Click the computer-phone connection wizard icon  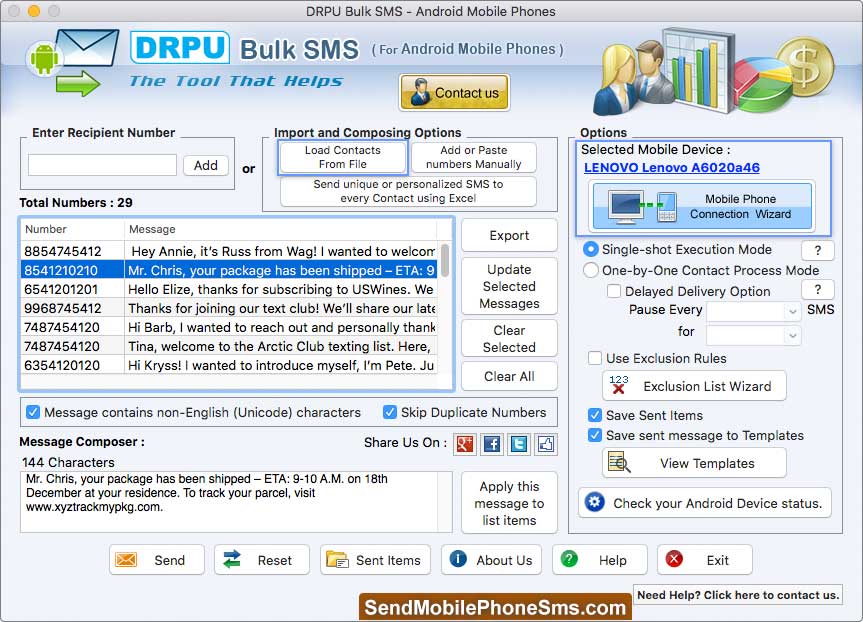pos(642,206)
